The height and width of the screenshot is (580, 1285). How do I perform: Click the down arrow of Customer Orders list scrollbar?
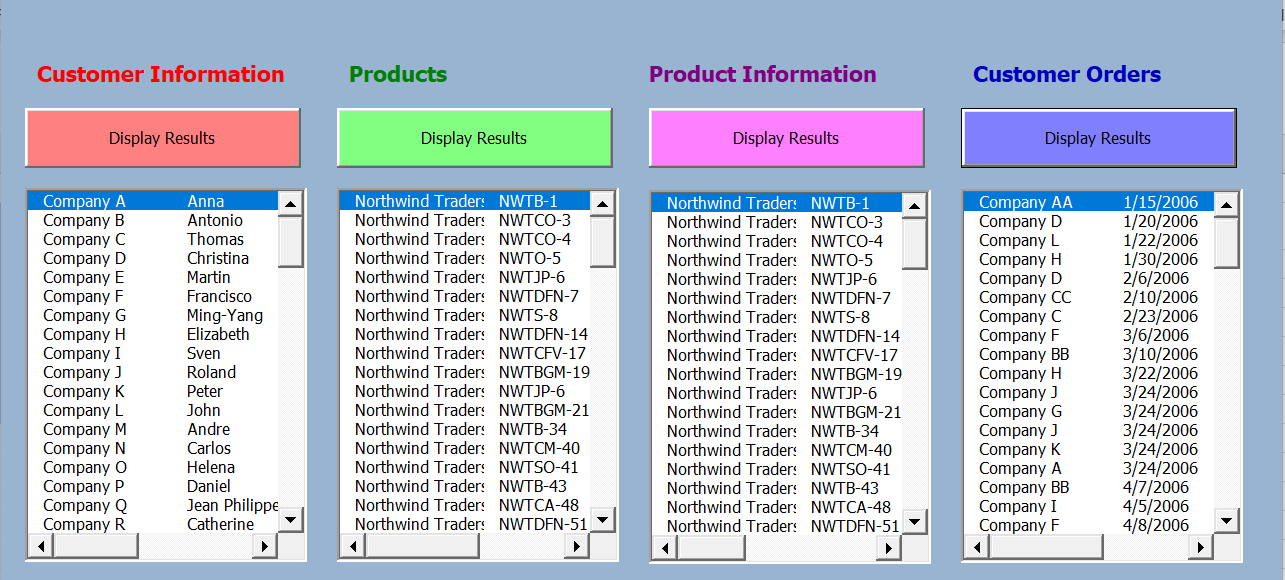click(1227, 520)
